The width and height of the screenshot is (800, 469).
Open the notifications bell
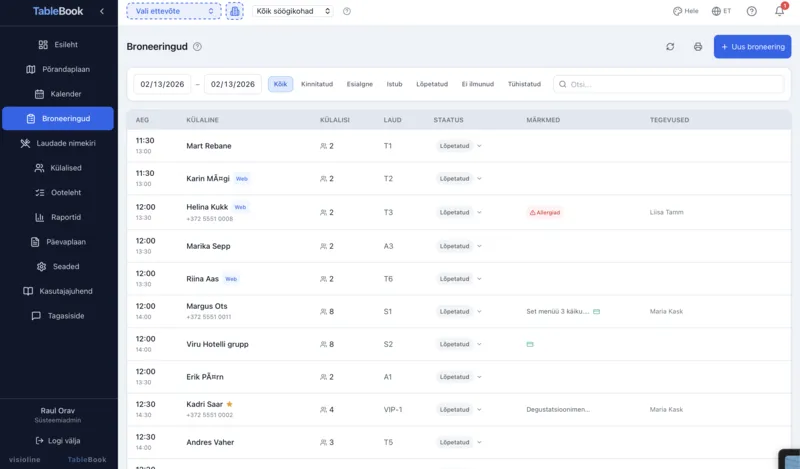(x=779, y=11)
